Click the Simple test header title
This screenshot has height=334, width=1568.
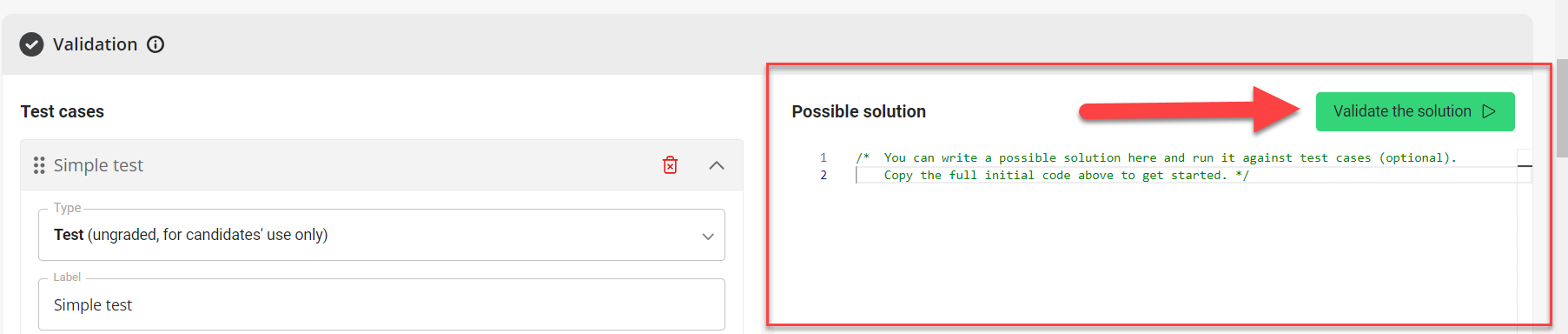pyautogui.click(x=98, y=165)
